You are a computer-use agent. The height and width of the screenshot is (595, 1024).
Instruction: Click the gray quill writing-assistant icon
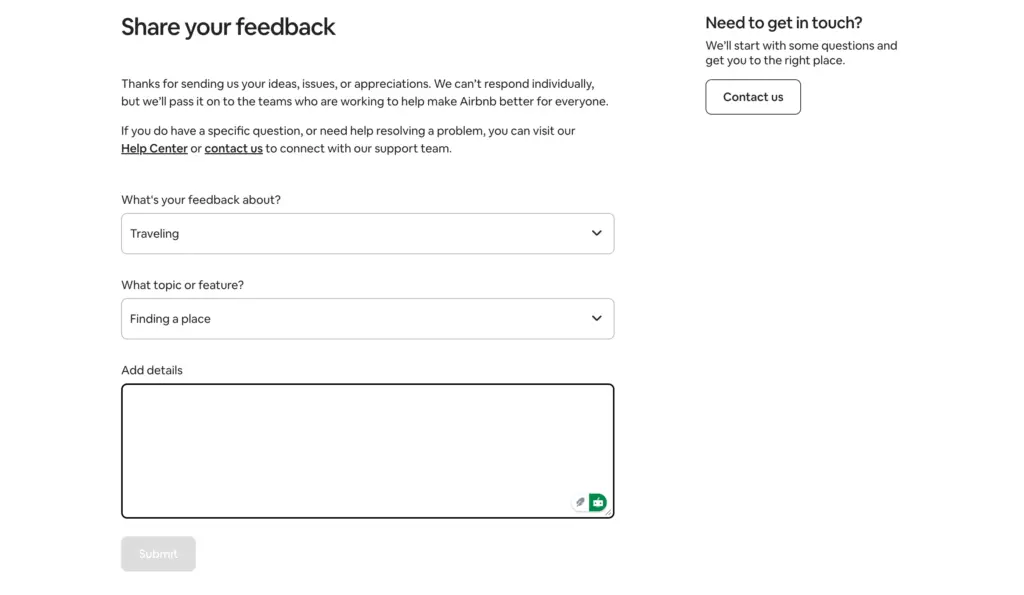(x=580, y=502)
